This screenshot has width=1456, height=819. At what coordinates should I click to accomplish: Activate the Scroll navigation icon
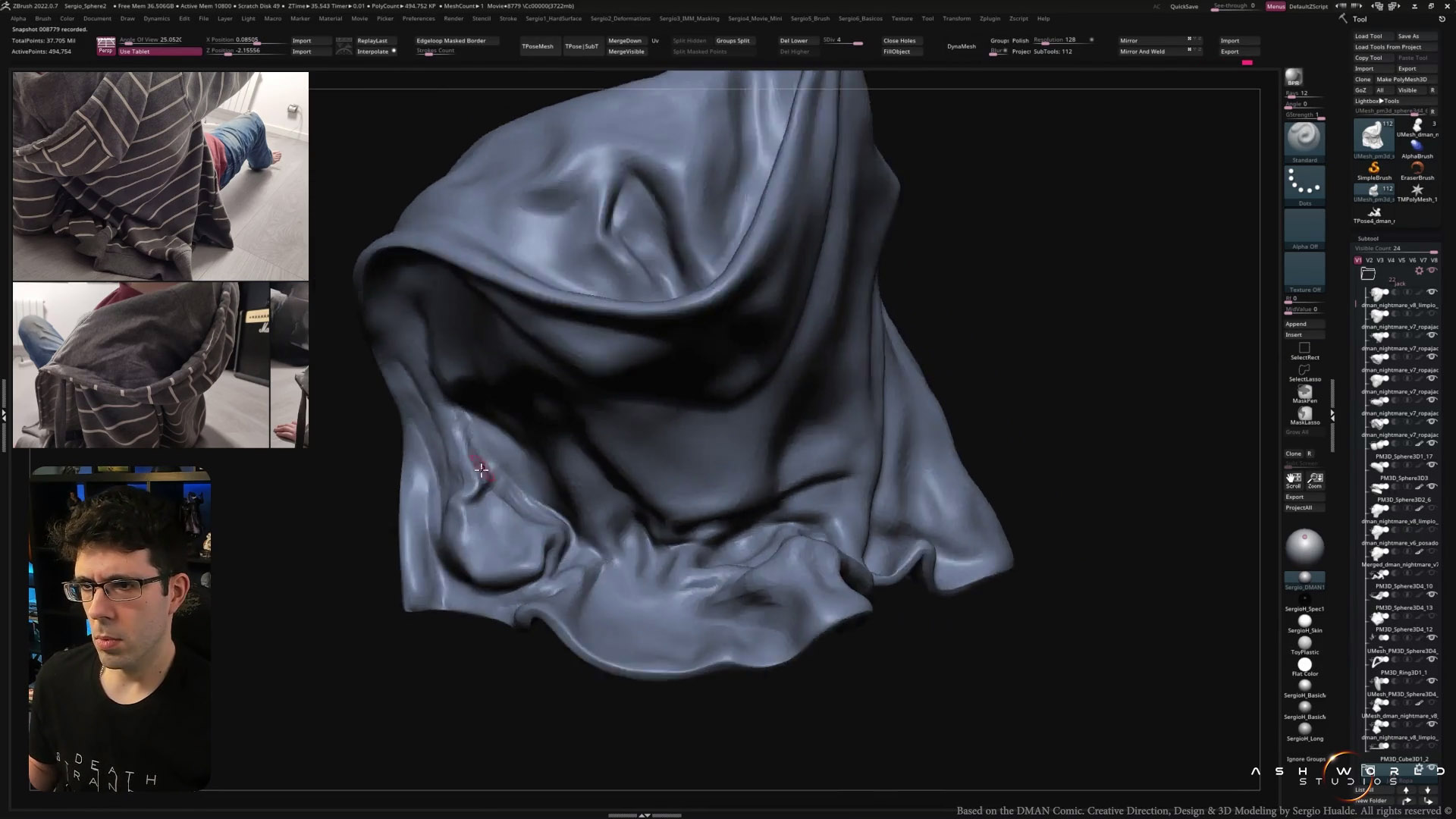pos(1294,479)
